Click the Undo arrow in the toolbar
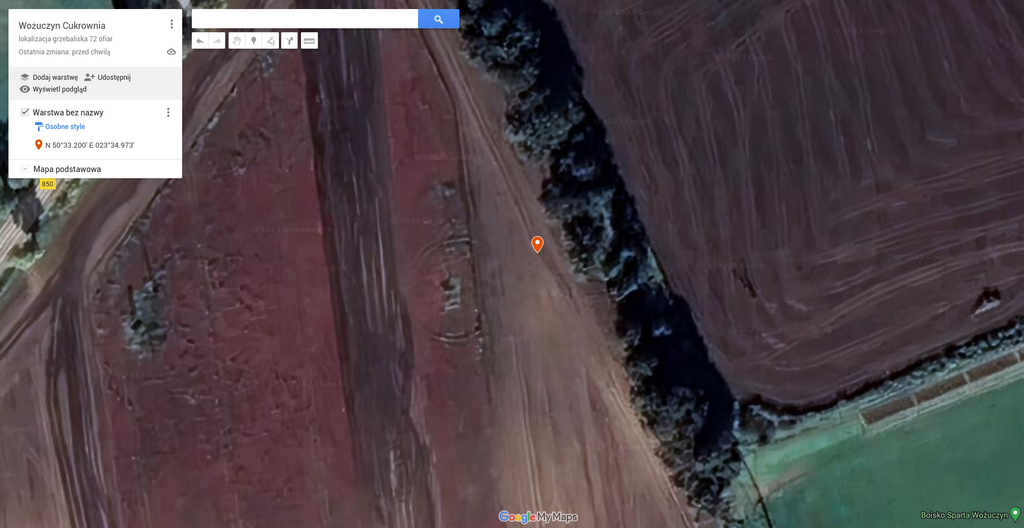Image resolution: width=1024 pixels, height=528 pixels. click(200, 41)
